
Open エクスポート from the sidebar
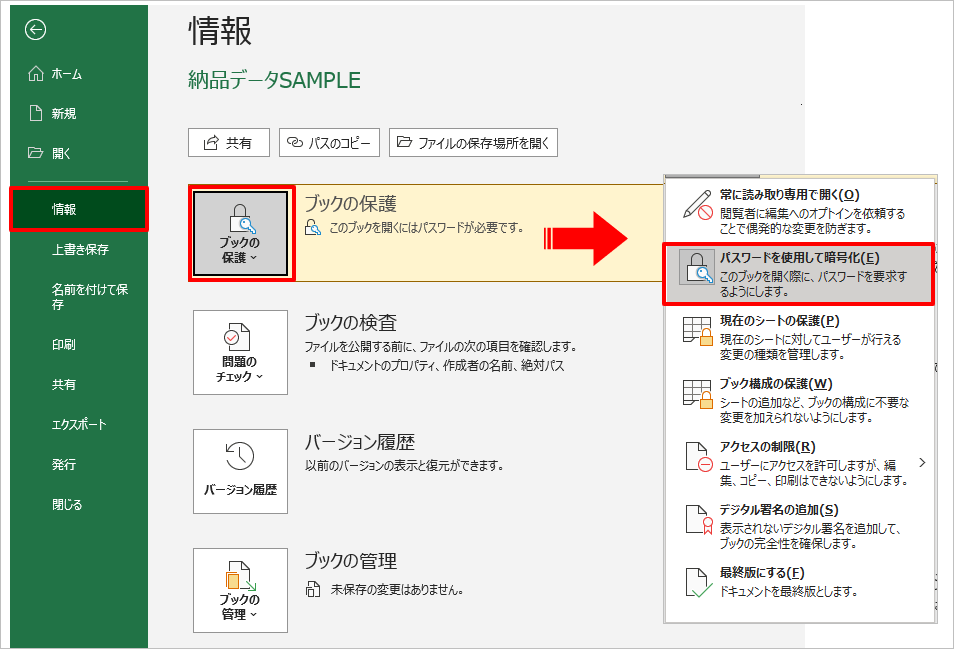79,425
